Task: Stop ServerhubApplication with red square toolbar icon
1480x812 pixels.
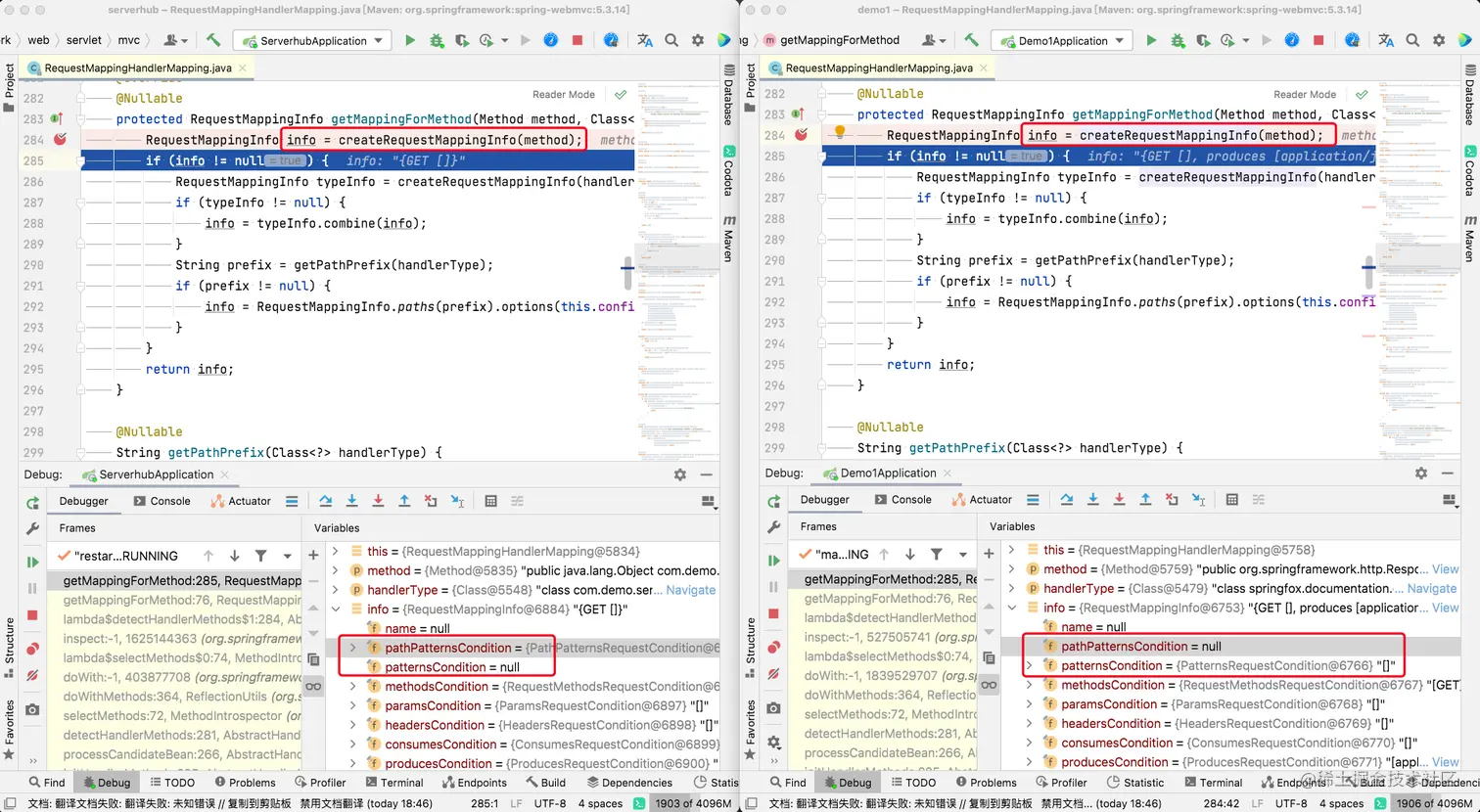Action: click(578, 40)
